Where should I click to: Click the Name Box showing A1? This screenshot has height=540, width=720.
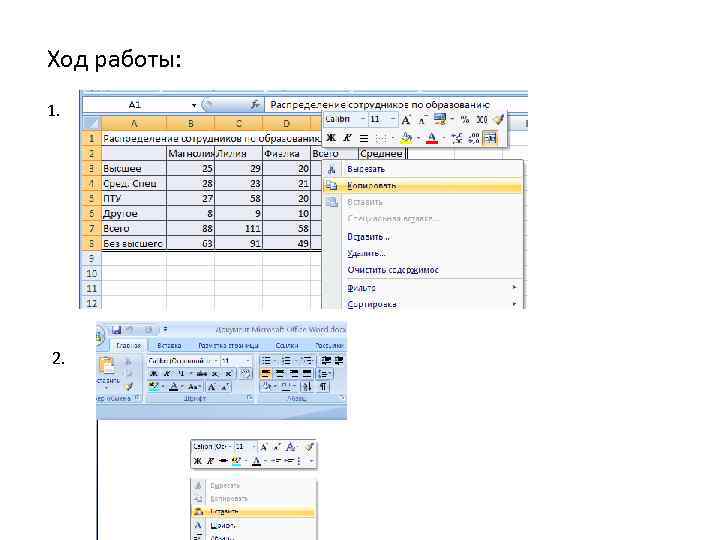click(x=136, y=105)
